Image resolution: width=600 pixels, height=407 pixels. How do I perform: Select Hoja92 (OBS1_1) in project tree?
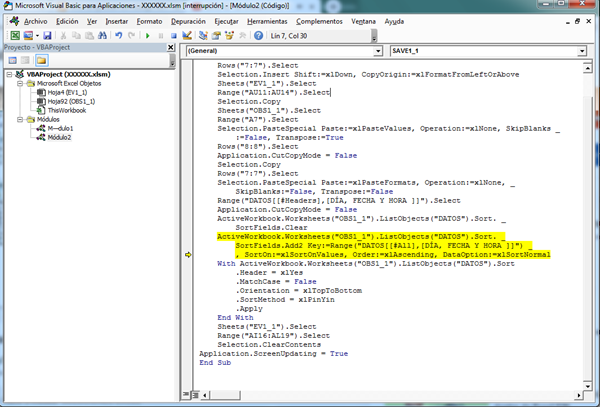click(70, 101)
